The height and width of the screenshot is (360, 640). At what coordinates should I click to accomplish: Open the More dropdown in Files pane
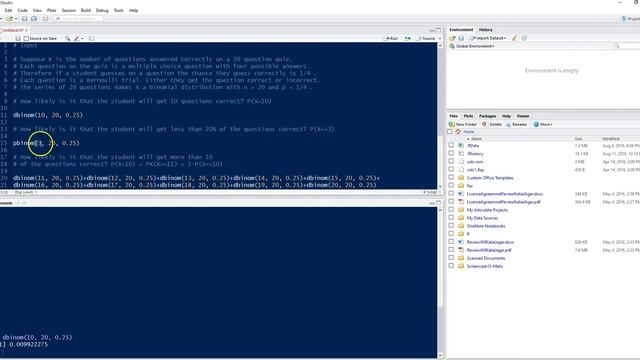[x=543, y=124]
